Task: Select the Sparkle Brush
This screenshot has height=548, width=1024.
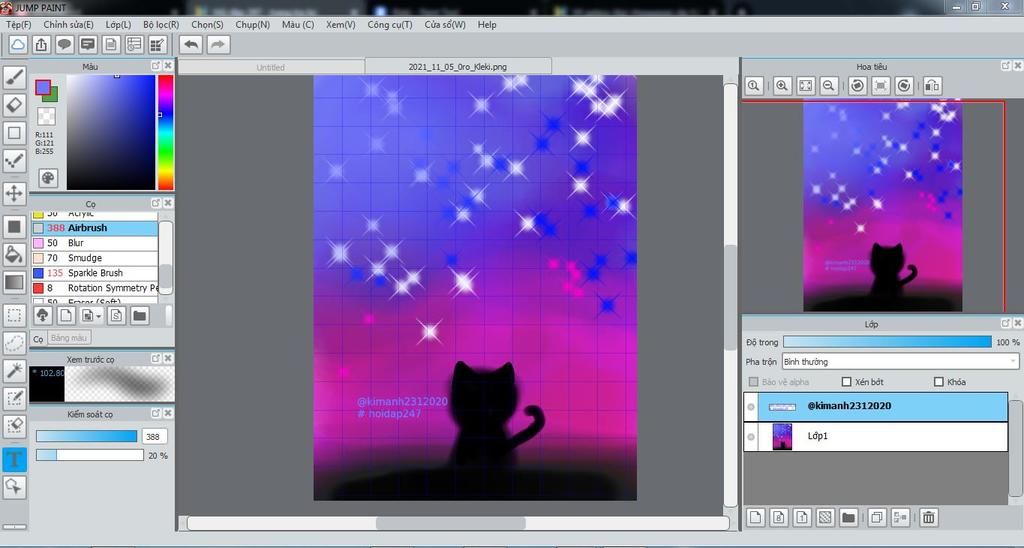Action: tap(95, 273)
